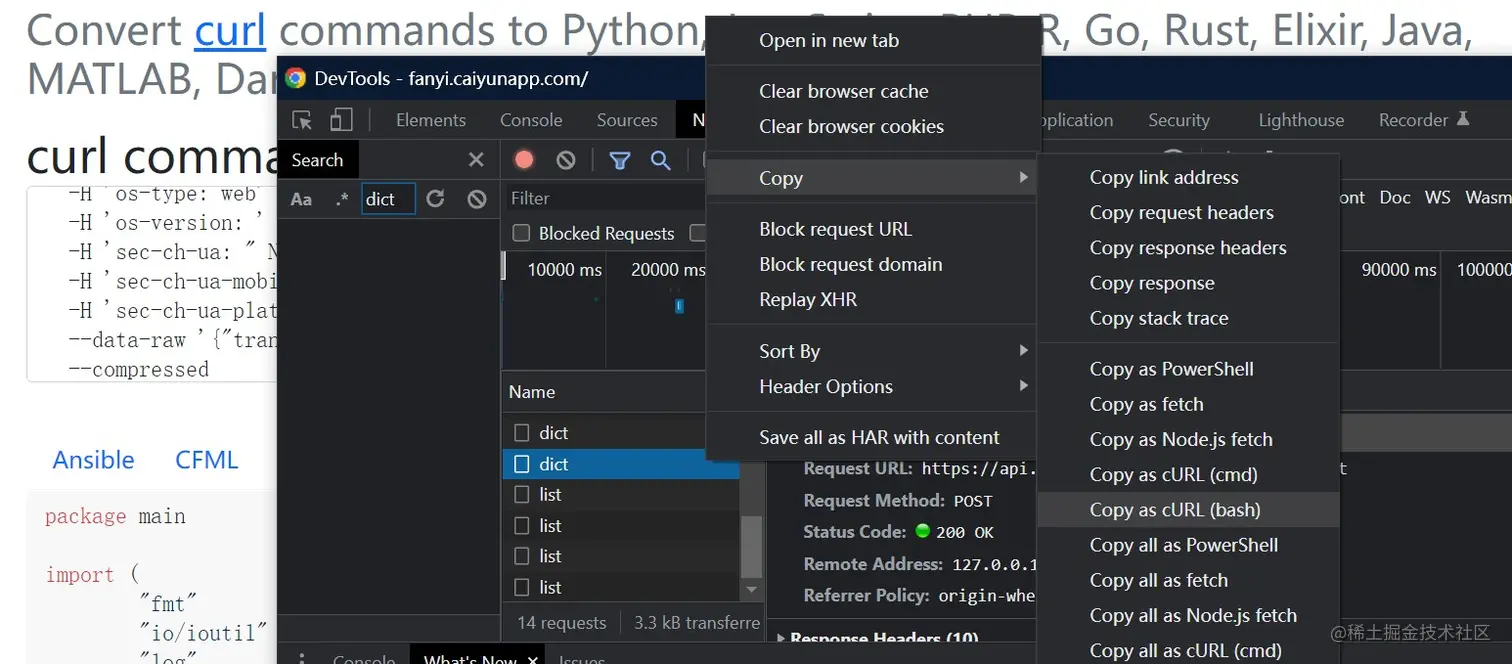Image resolution: width=1512 pixels, height=664 pixels.
Task: Toggle the network filter funnel icon
Action: tap(620, 160)
